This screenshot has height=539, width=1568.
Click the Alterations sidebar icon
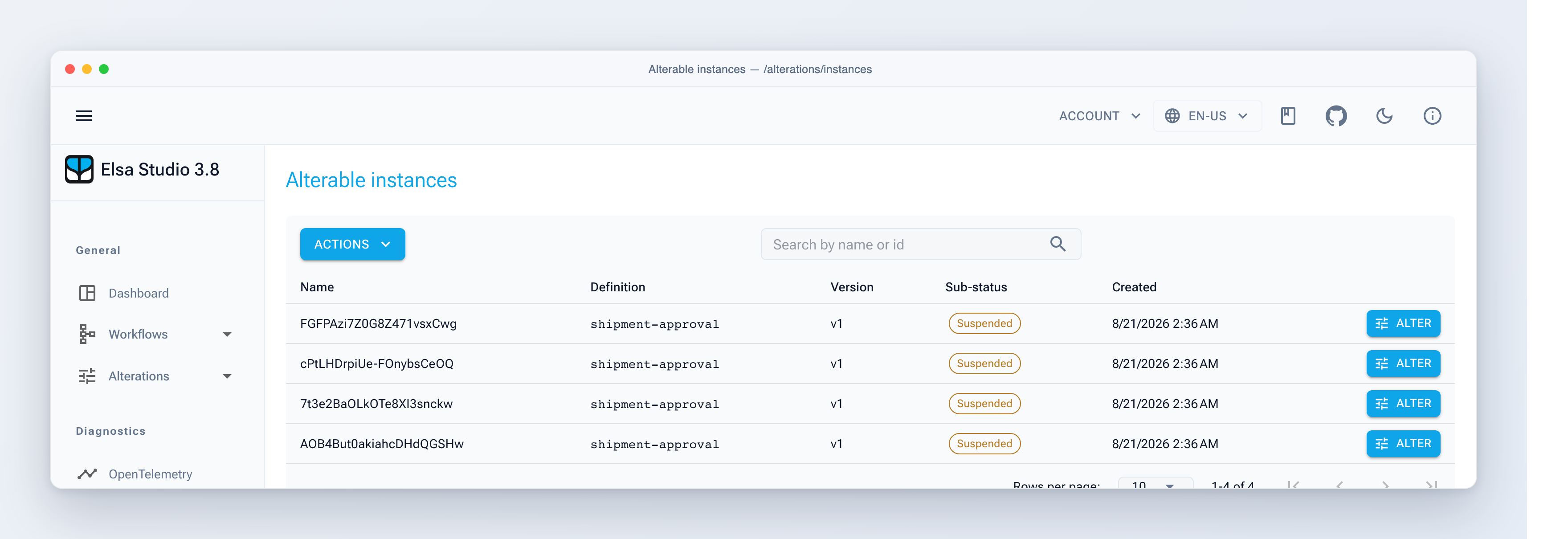pos(87,376)
